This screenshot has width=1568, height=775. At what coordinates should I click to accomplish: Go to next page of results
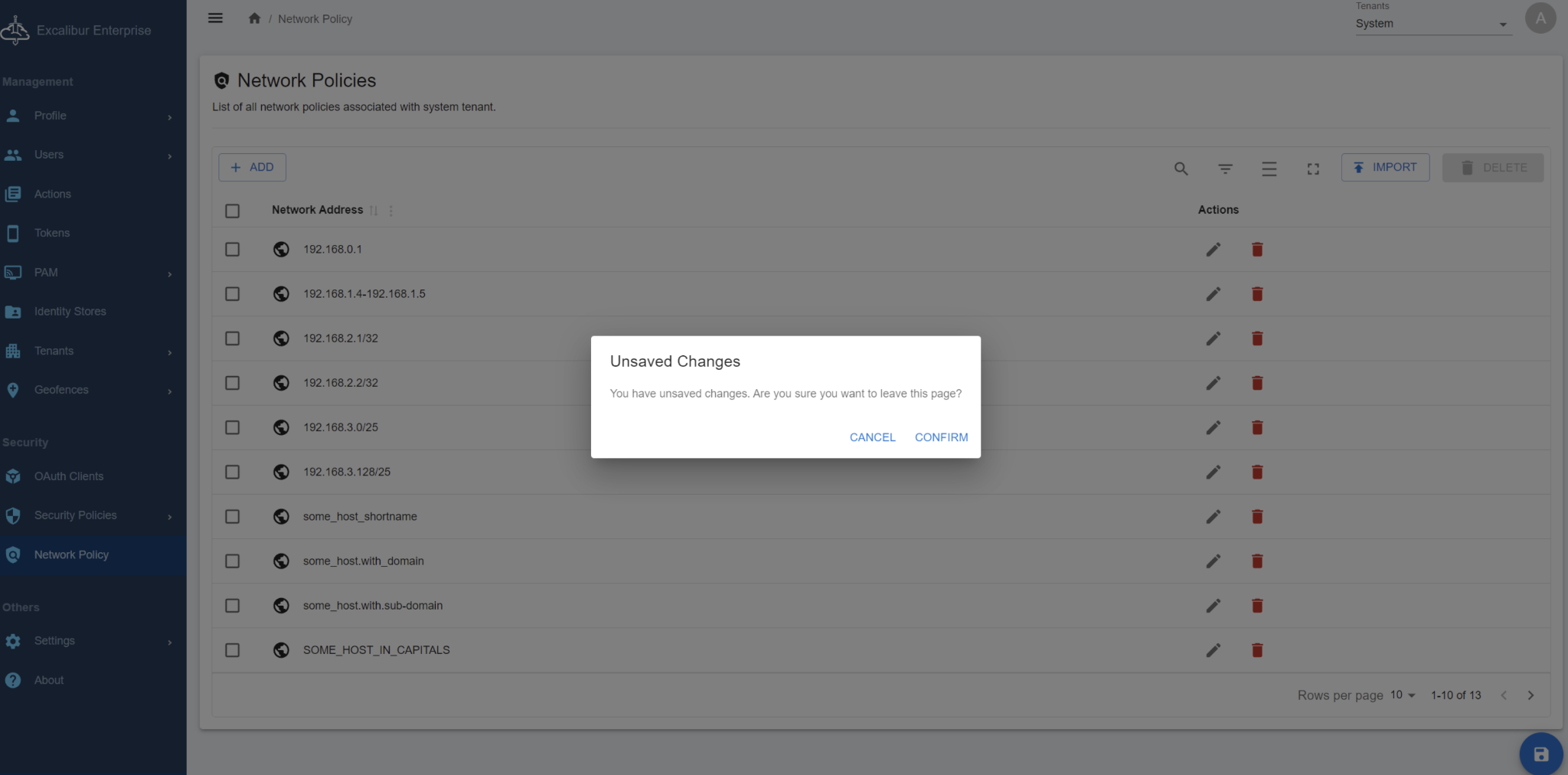(1530, 695)
